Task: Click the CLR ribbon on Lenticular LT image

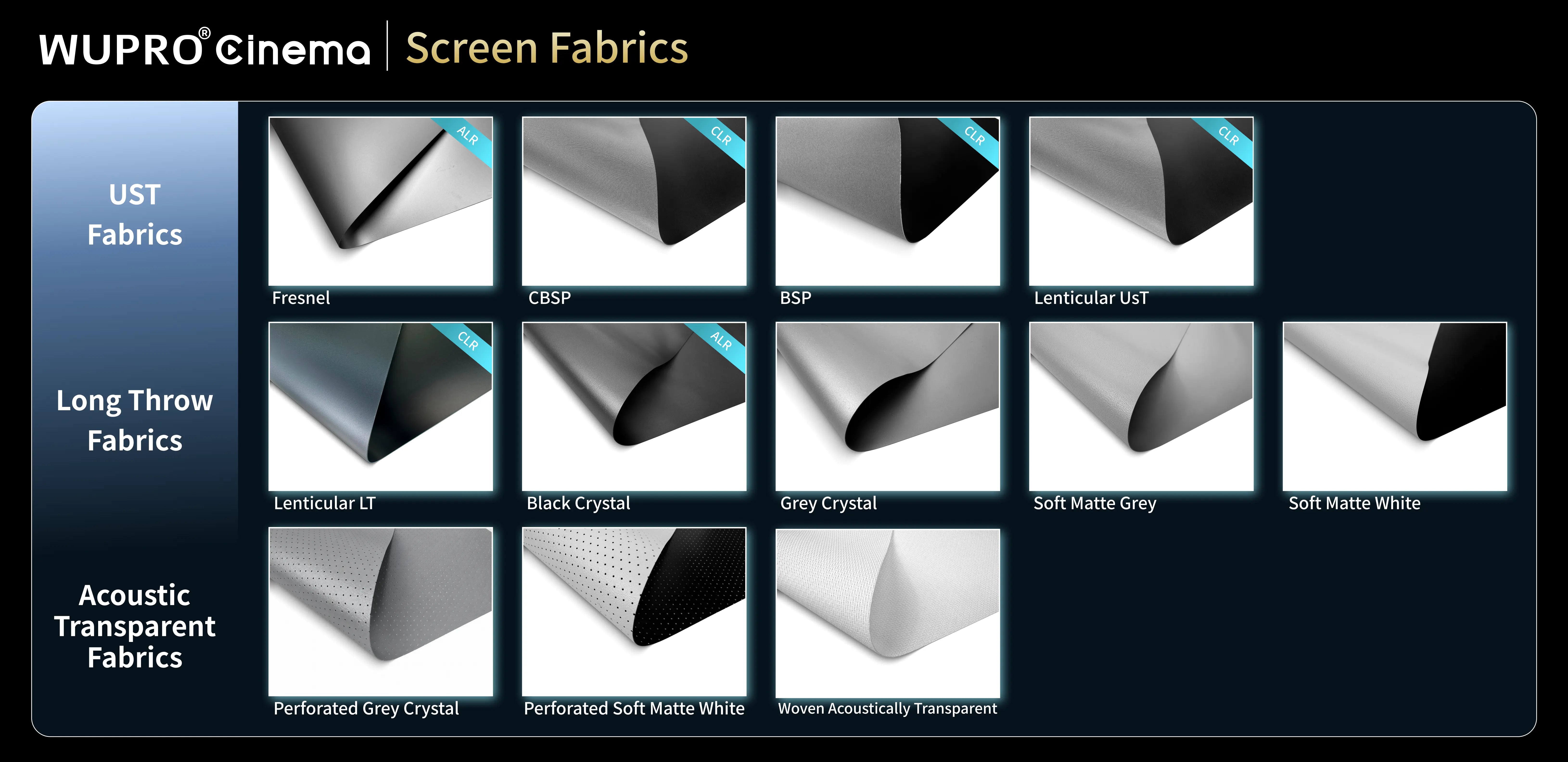Action: [x=467, y=341]
